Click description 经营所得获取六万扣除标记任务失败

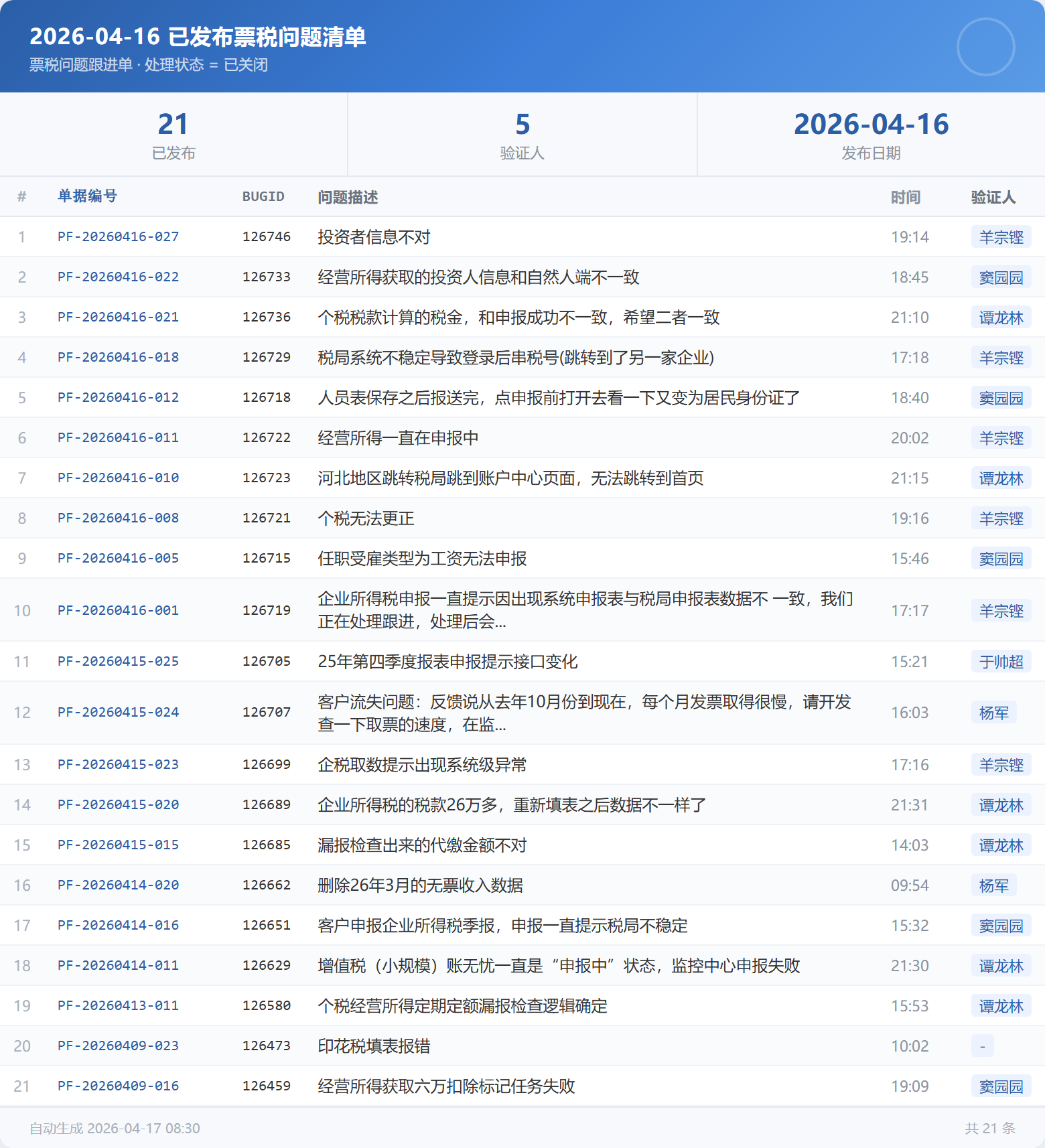[446, 1086]
